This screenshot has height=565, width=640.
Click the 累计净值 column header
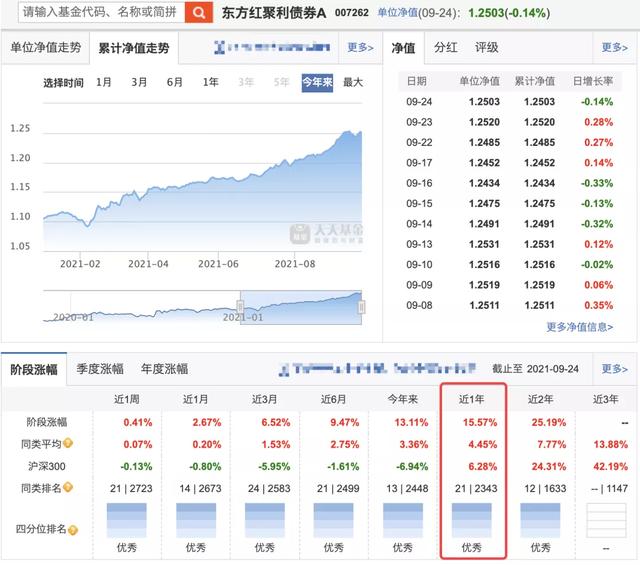tap(535, 81)
